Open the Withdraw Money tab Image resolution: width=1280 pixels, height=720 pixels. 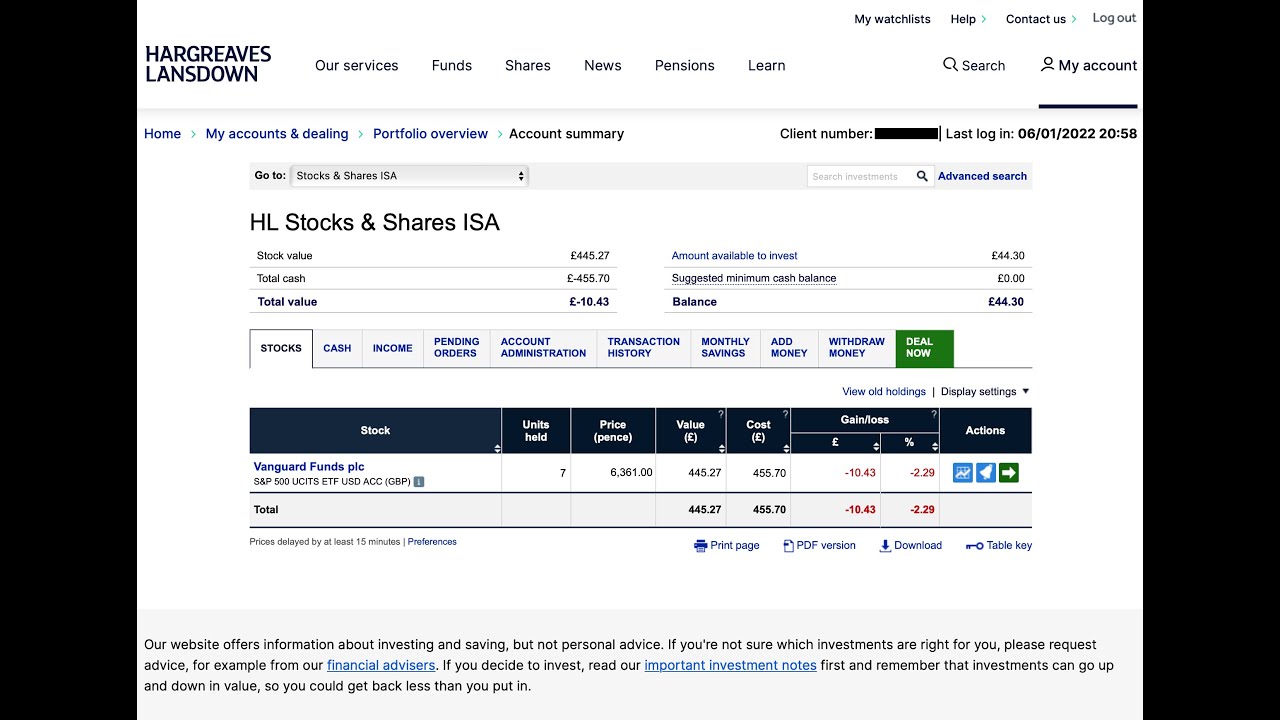pos(857,348)
